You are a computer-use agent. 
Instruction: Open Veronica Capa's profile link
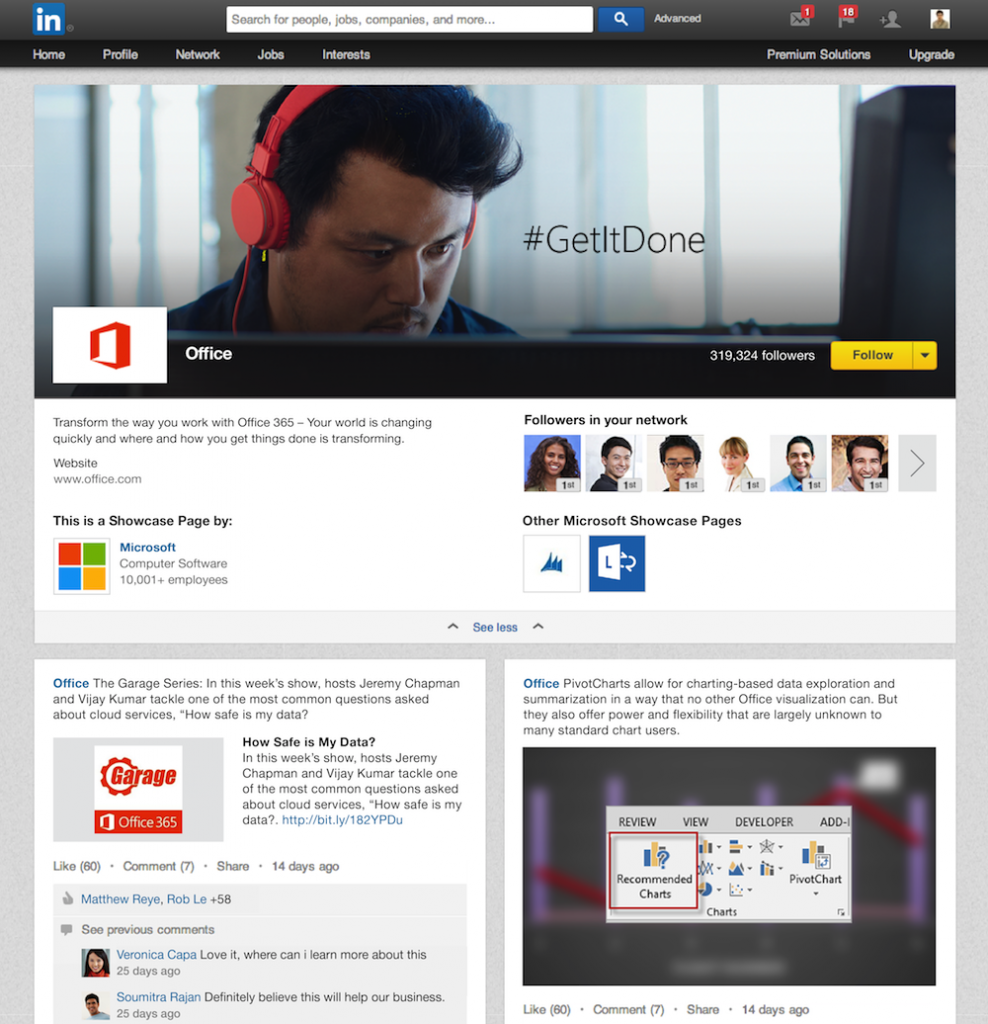click(x=156, y=956)
